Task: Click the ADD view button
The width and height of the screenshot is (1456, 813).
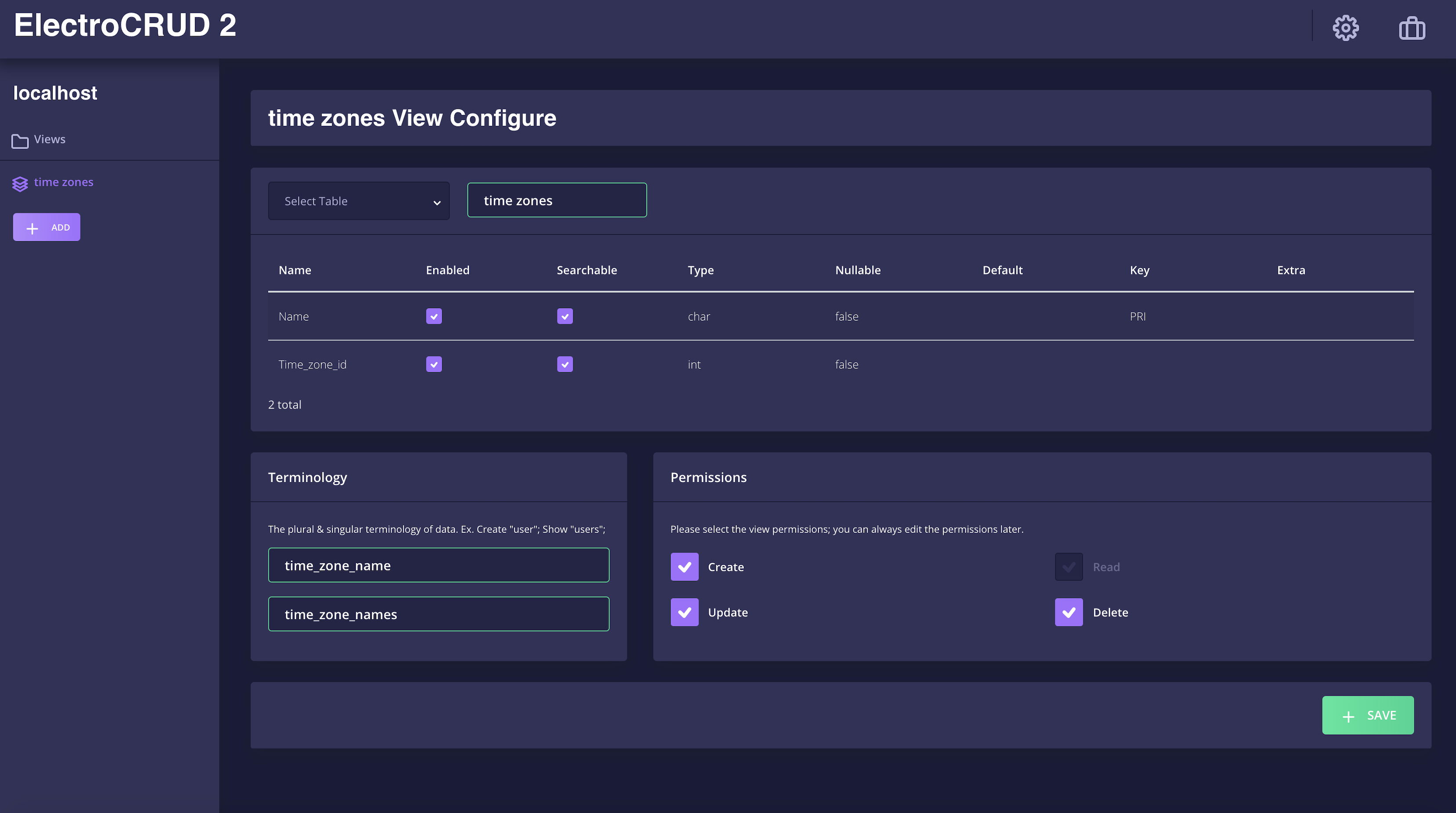Action: point(46,227)
